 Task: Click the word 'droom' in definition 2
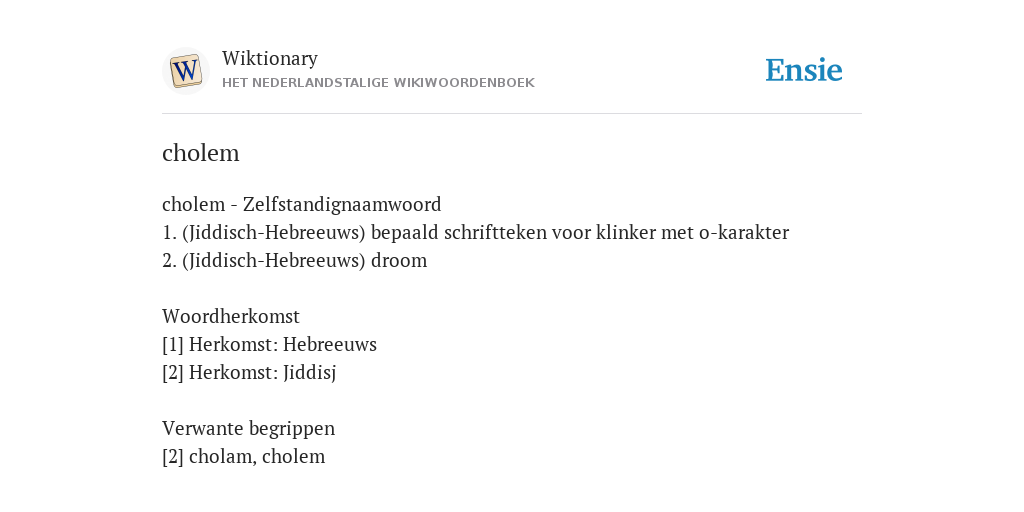point(399,261)
